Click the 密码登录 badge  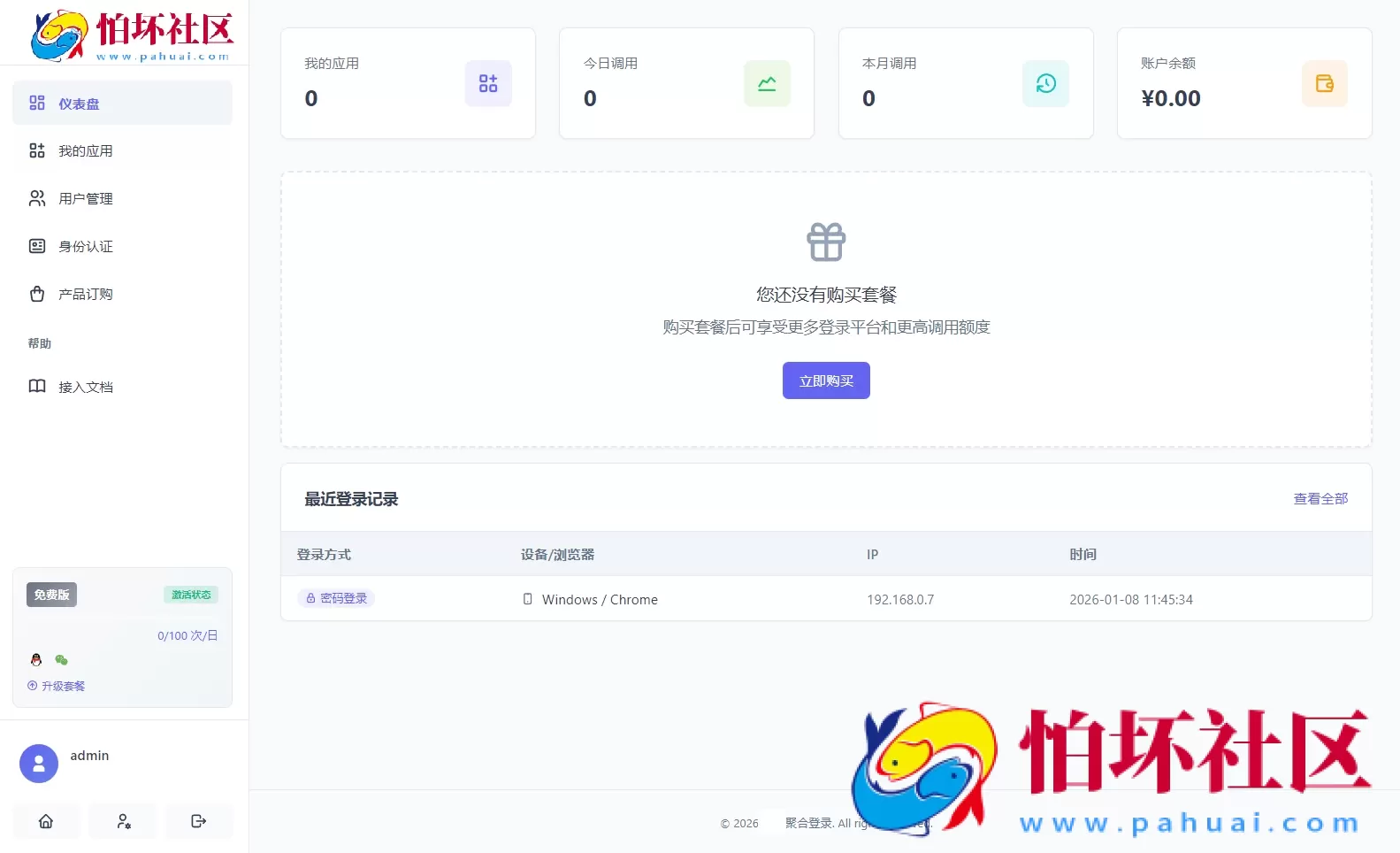(x=336, y=598)
